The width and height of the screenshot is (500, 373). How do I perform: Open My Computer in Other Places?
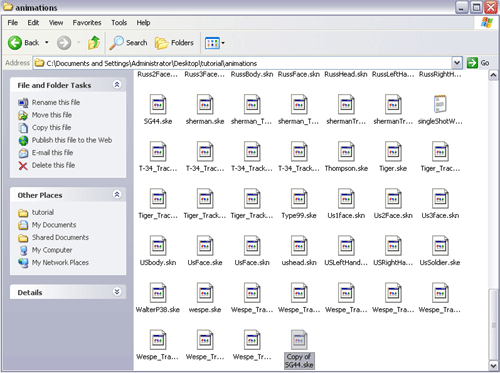click(x=52, y=250)
